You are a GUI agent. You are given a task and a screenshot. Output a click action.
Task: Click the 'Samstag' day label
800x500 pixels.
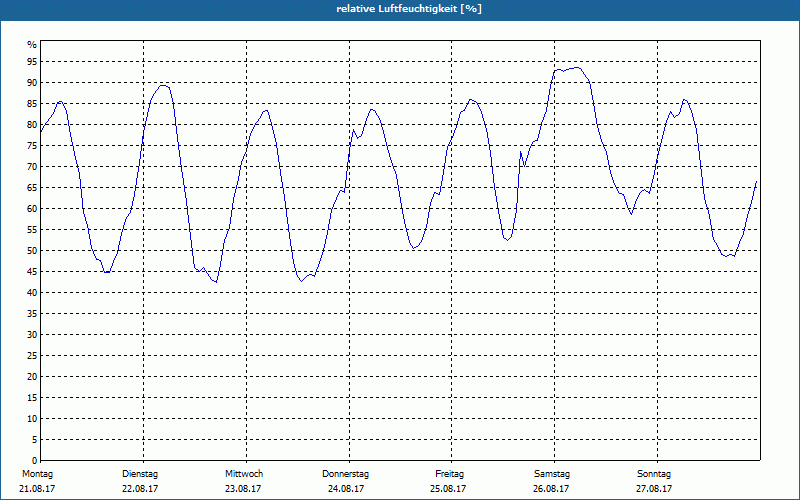(552, 474)
